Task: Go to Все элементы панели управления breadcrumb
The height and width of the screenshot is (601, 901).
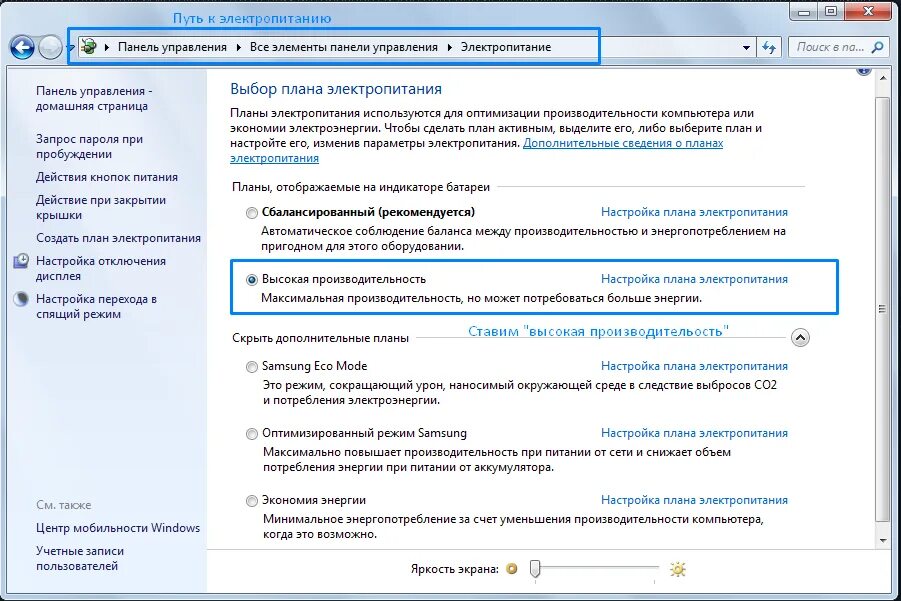Action: pyautogui.click(x=344, y=47)
